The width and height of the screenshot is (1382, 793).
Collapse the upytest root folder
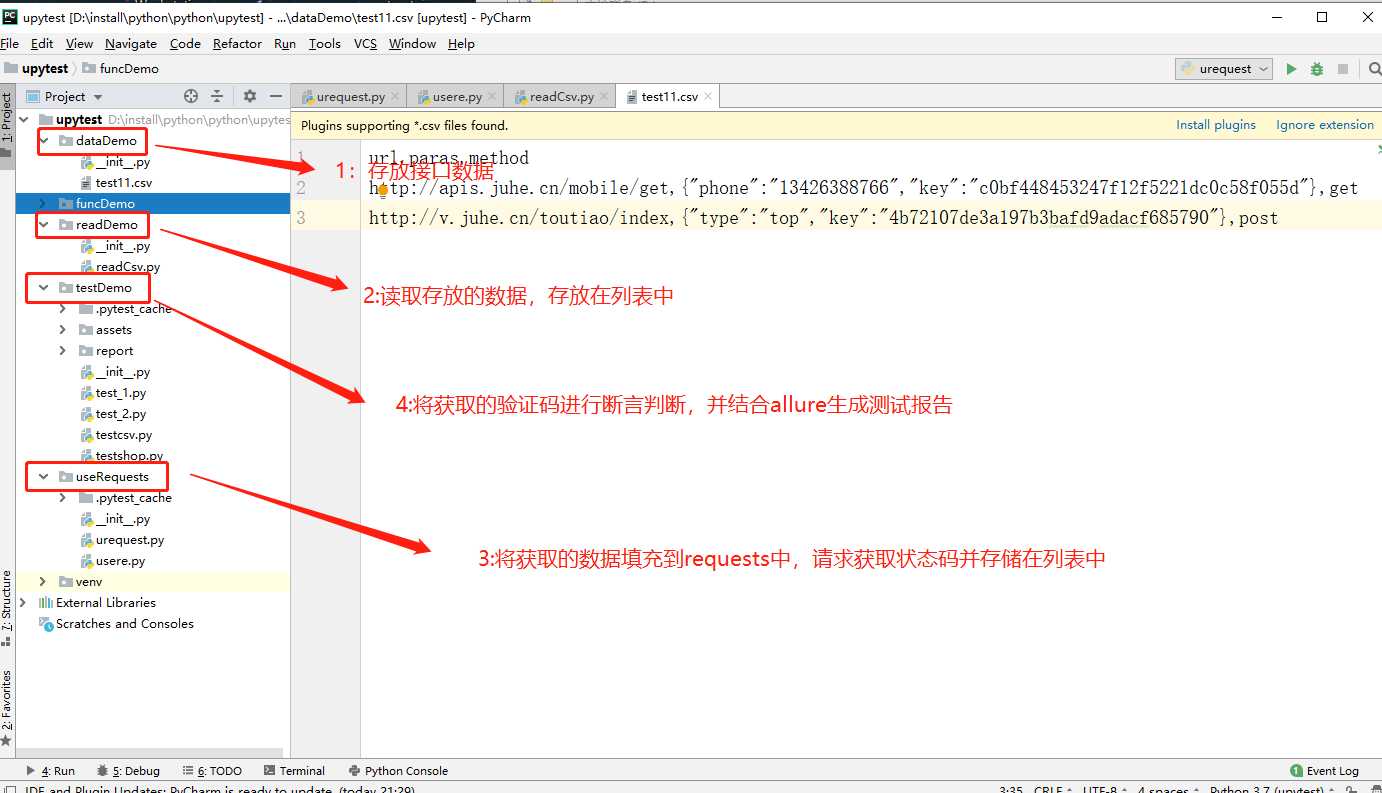point(26,119)
